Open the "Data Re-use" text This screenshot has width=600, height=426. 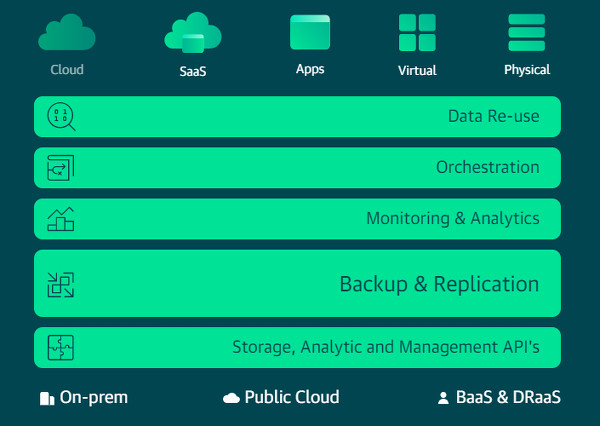[x=494, y=116]
